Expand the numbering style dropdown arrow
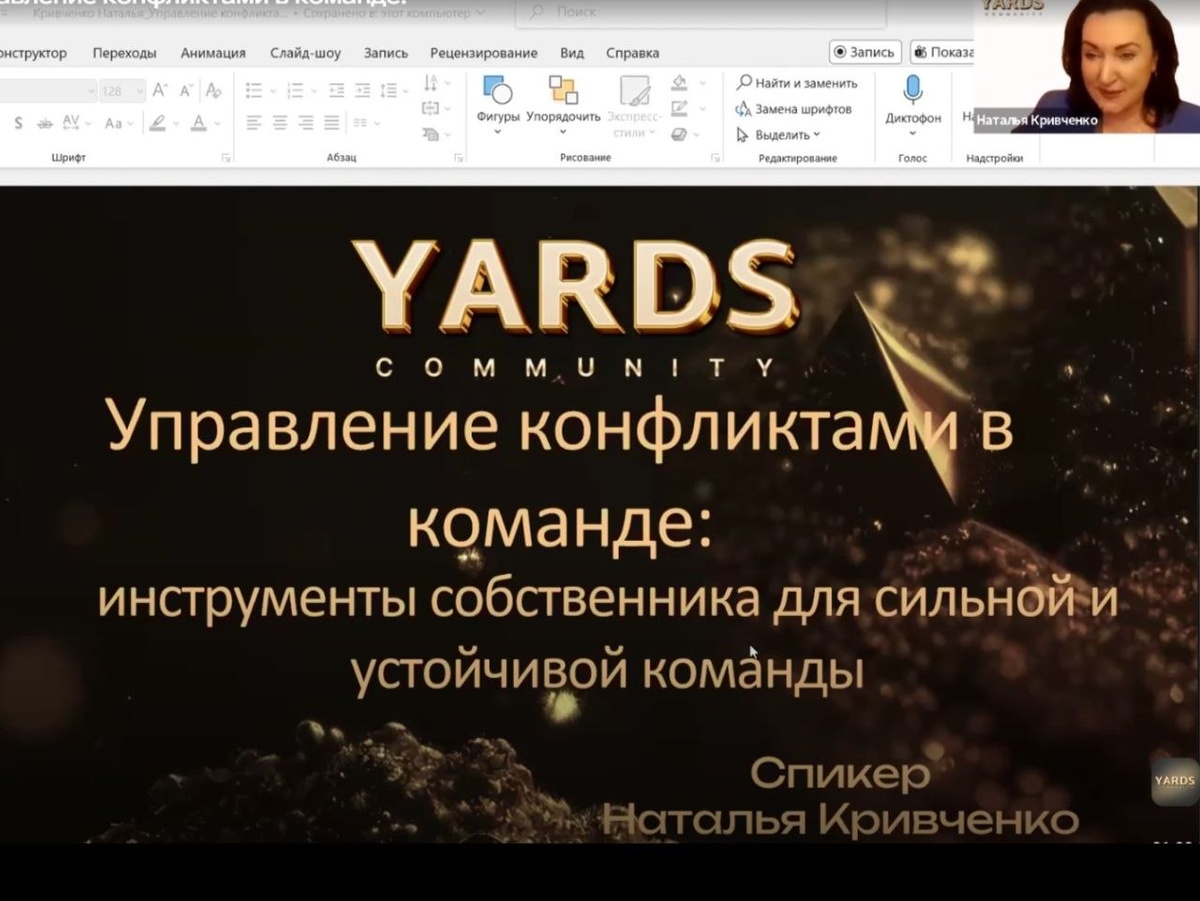1200x901 pixels. click(x=314, y=91)
